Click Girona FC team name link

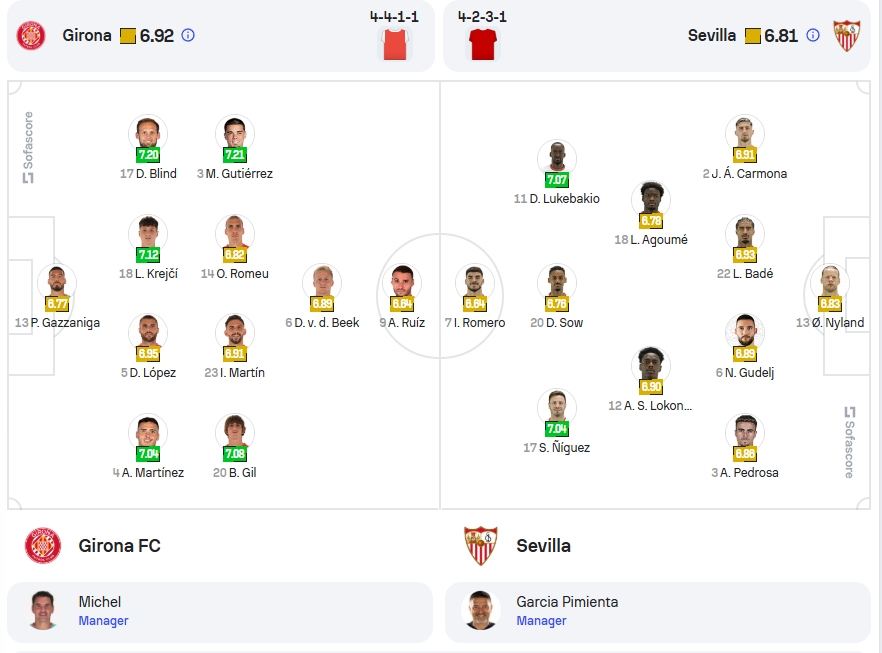(119, 546)
